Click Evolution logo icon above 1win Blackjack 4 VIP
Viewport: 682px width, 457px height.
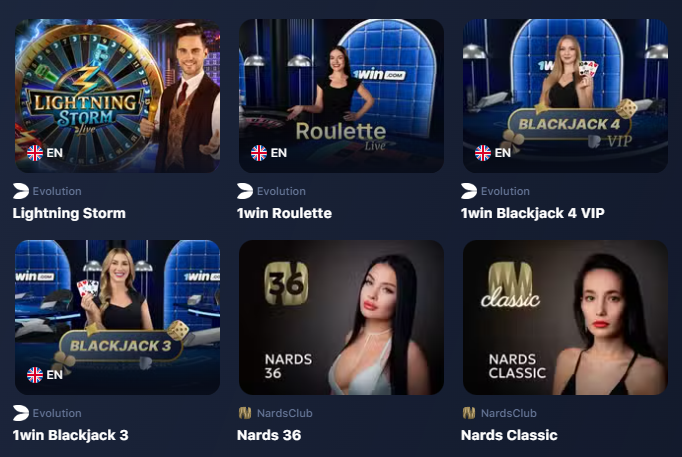[469, 191]
